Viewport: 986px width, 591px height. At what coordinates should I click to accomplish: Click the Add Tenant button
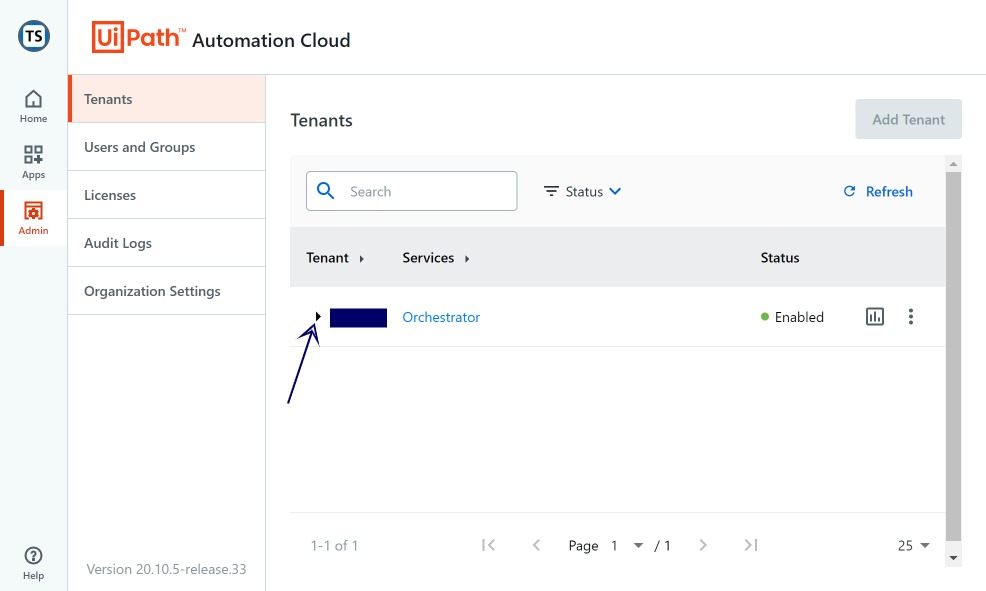pyautogui.click(x=908, y=119)
